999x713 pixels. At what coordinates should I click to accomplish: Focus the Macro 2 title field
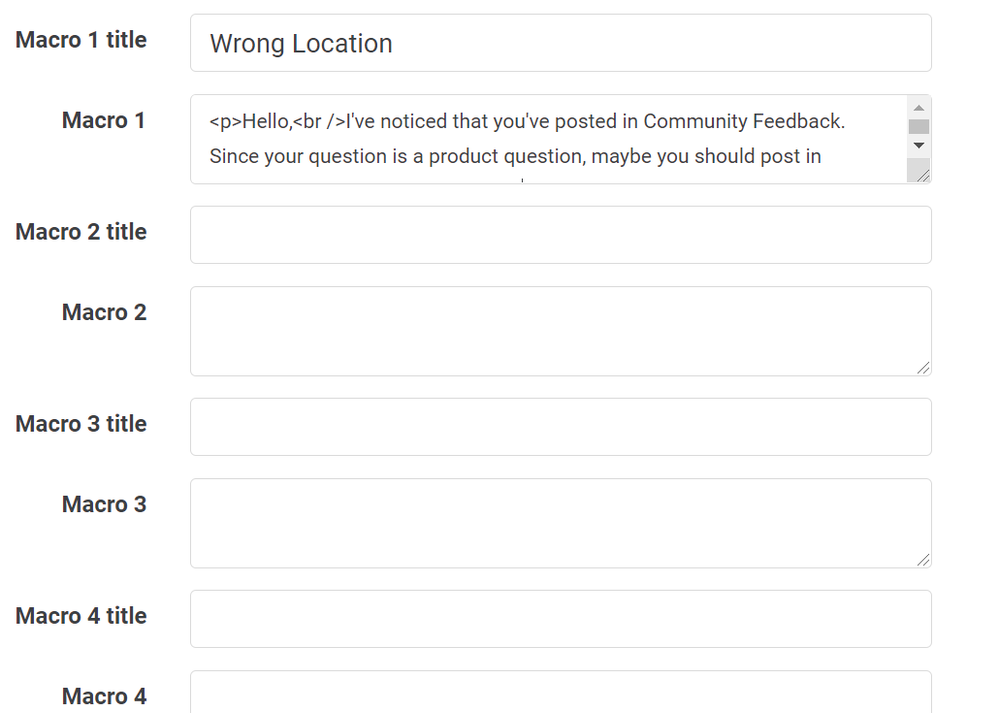pos(561,234)
